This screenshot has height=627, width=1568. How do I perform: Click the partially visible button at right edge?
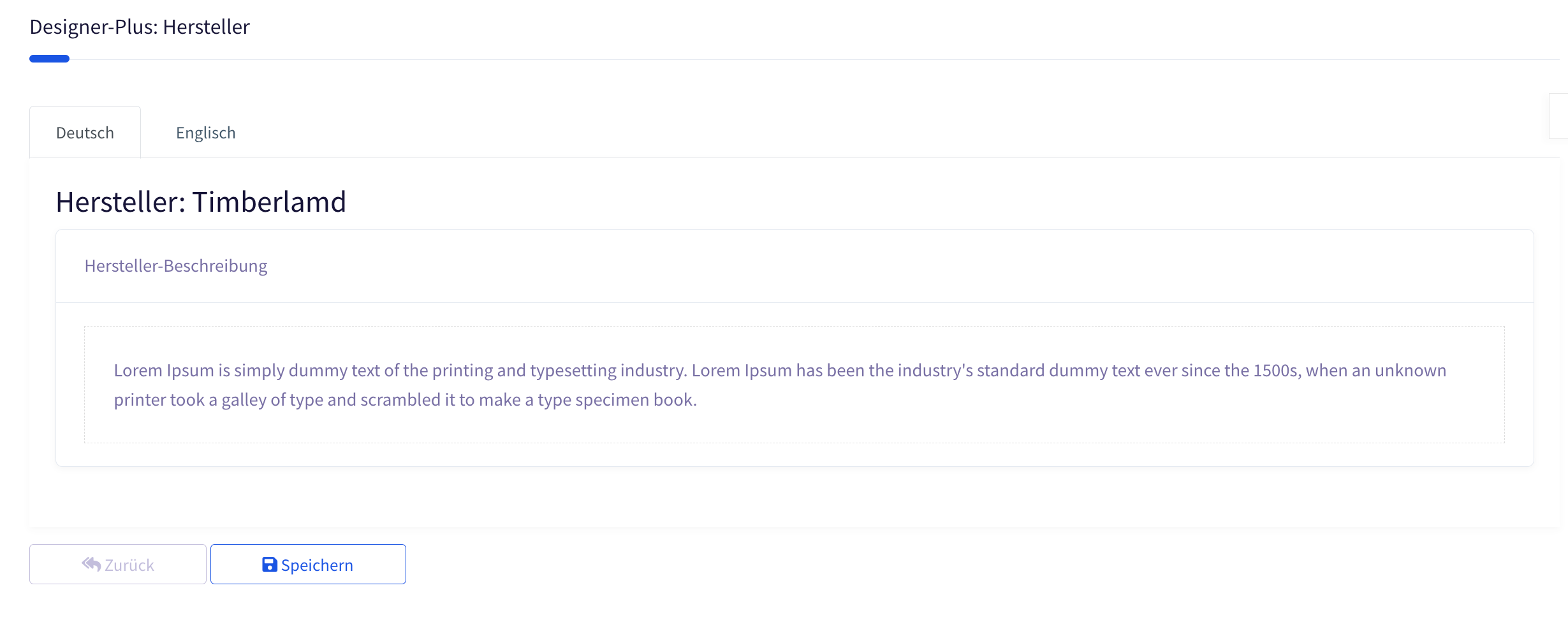coord(1559,116)
